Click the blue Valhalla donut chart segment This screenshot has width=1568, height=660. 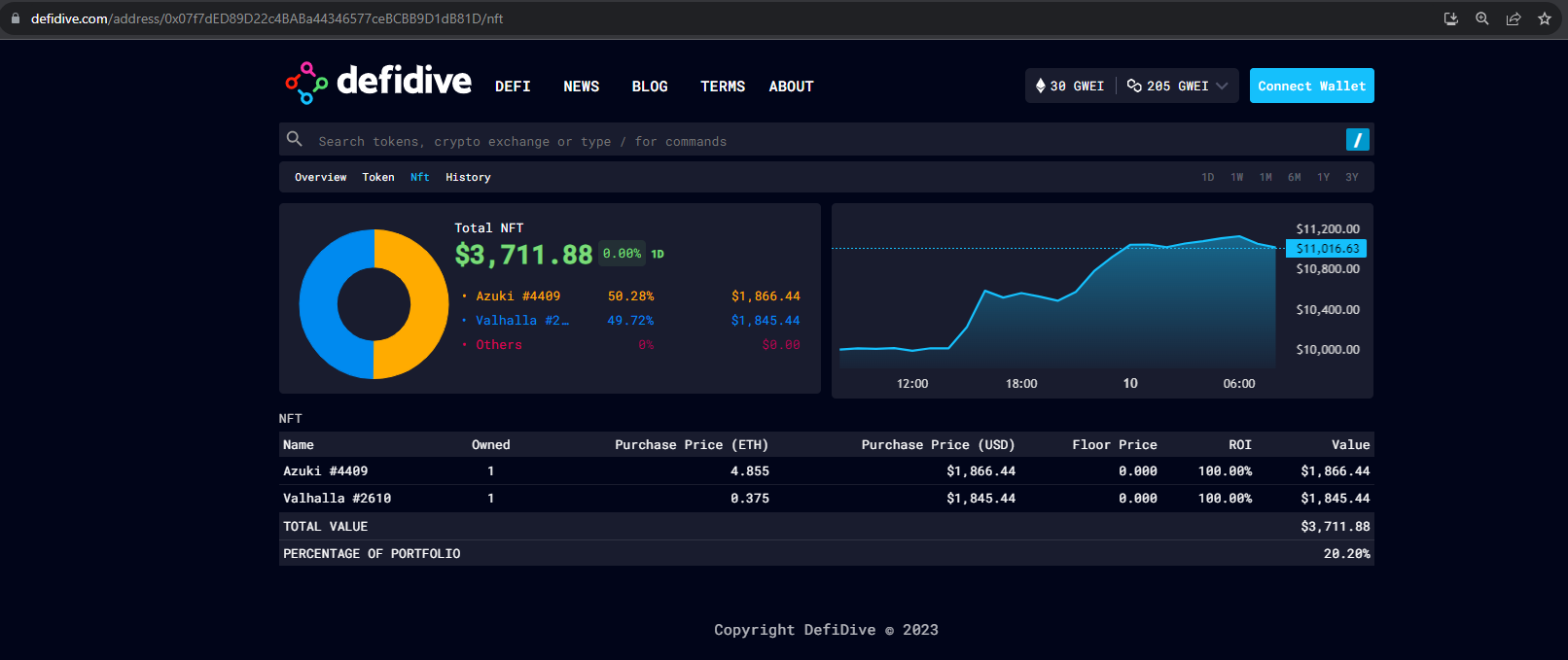pyautogui.click(x=319, y=304)
